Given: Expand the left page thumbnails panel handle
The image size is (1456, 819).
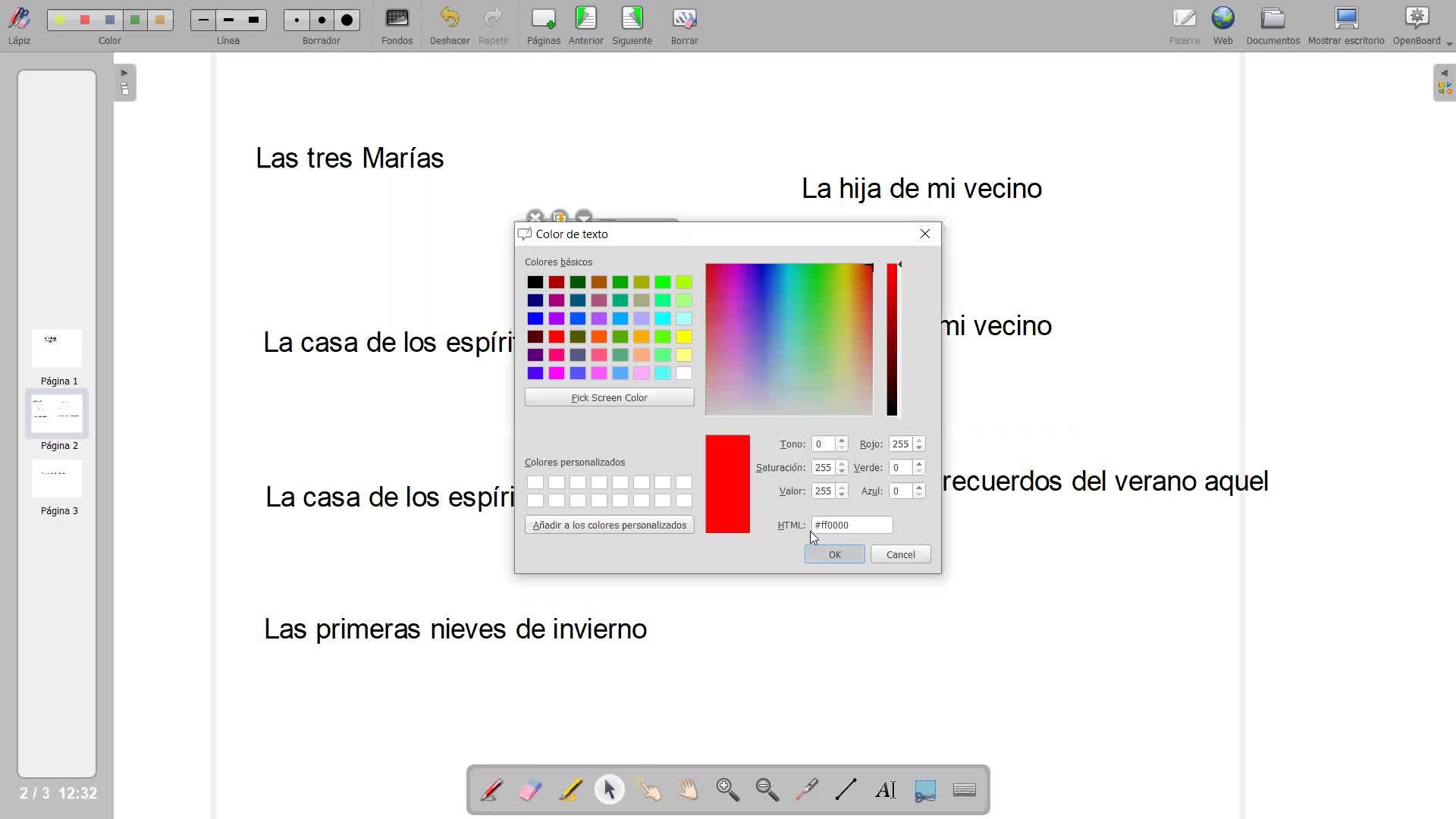Looking at the screenshot, I should click(x=125, y=83).
